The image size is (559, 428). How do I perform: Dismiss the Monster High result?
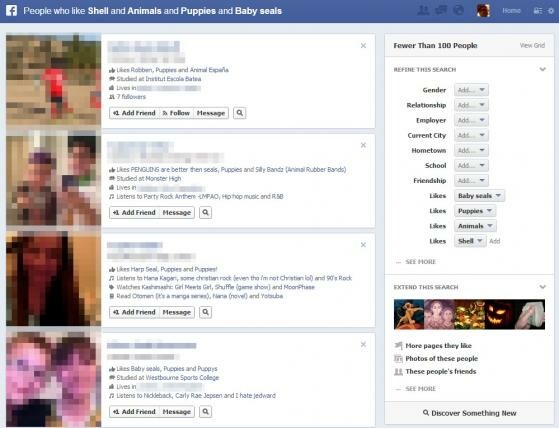363,145
